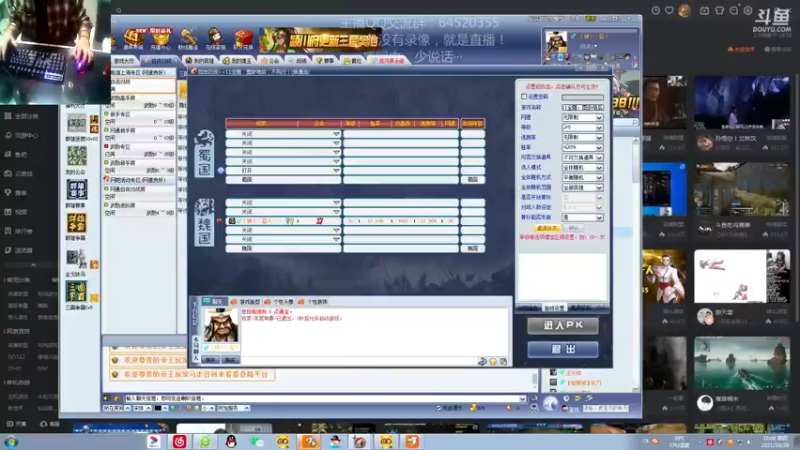Image resolution: width=800 pixels, height=450 pixels.
Task: Click the room password input field
Action: (x=582, y=97)
